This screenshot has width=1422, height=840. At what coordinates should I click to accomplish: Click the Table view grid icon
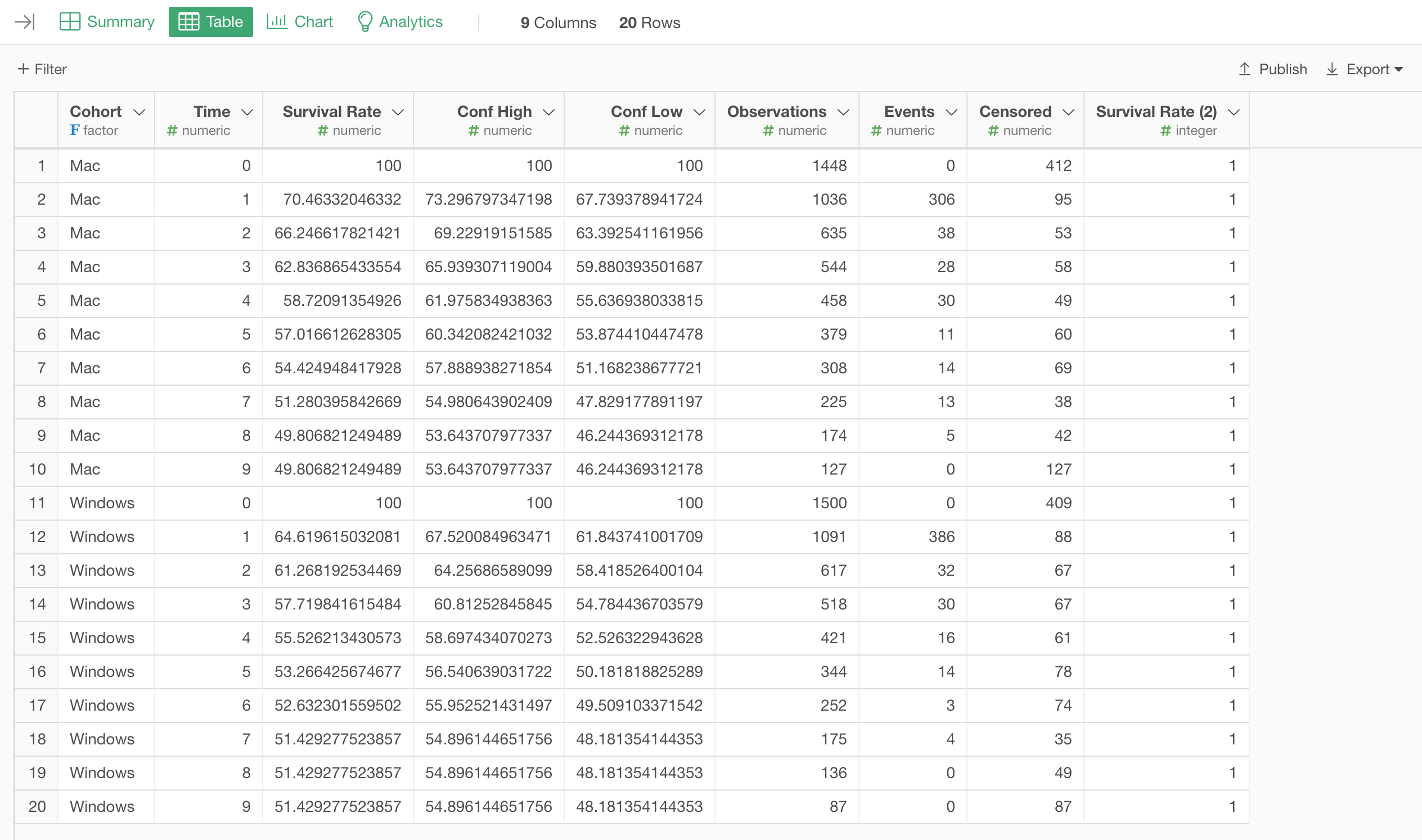point(188,22)
